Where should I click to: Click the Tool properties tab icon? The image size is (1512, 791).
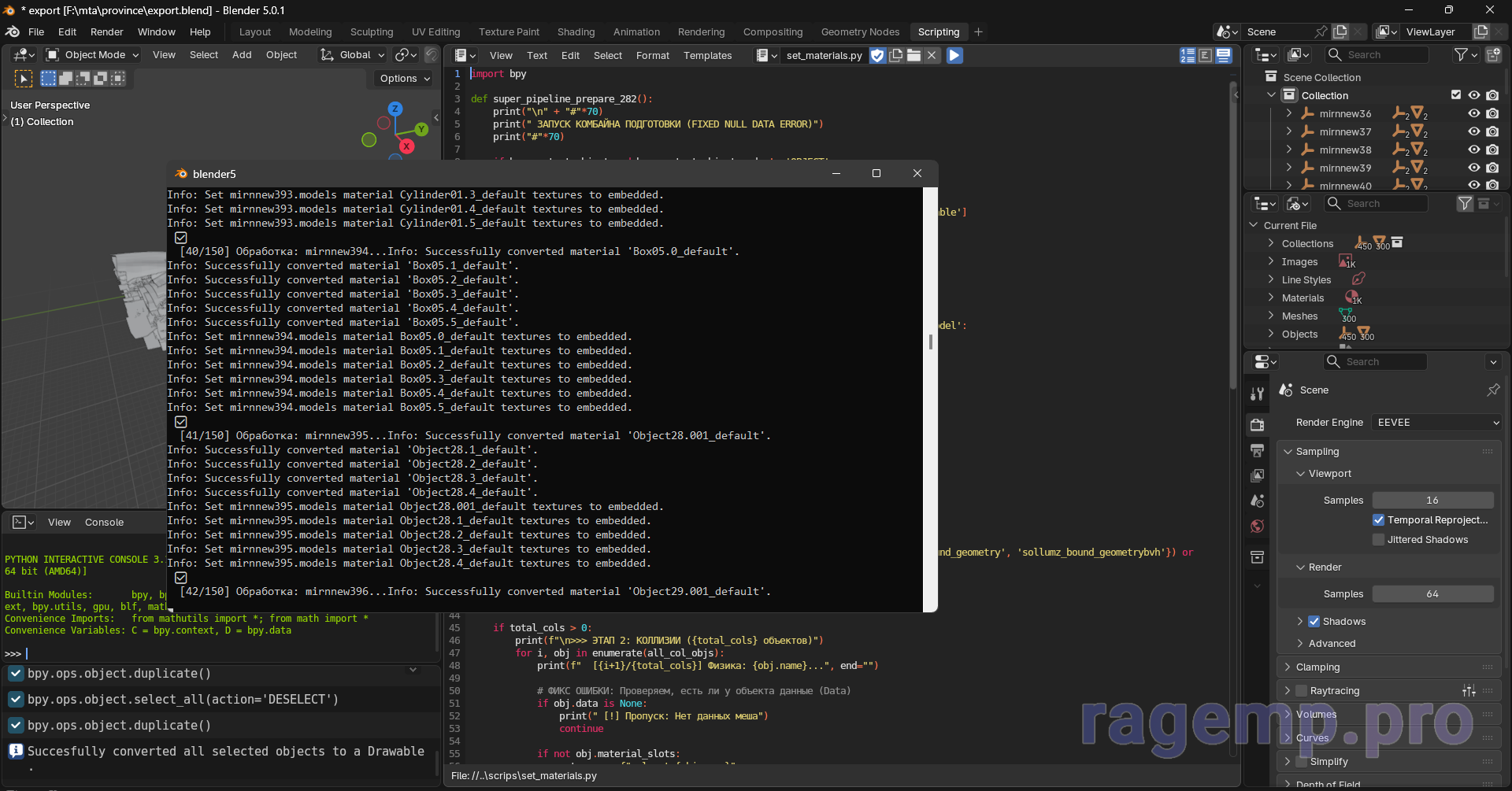(1258, 394)
